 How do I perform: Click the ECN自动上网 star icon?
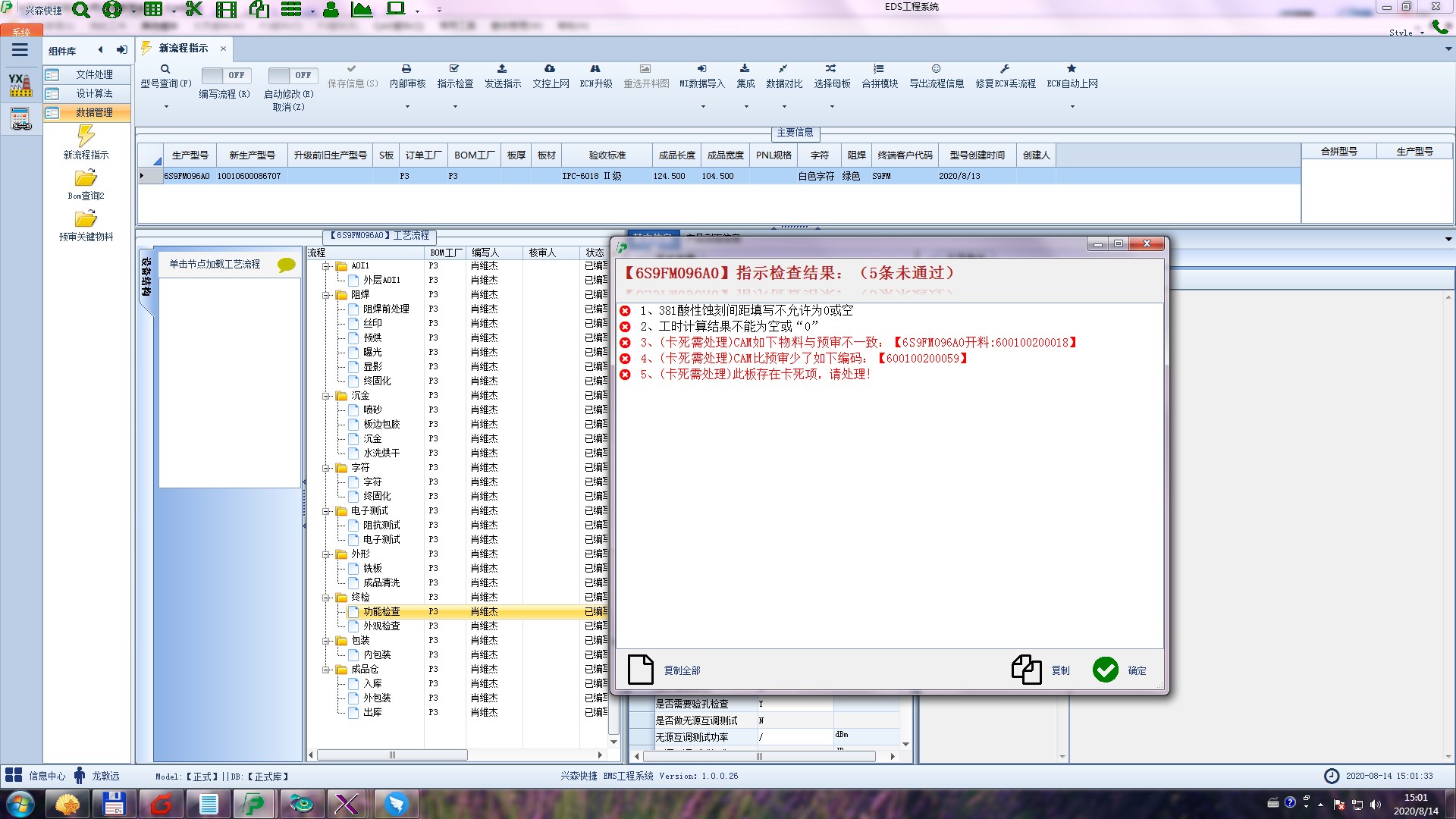[x=1072, y=69]
